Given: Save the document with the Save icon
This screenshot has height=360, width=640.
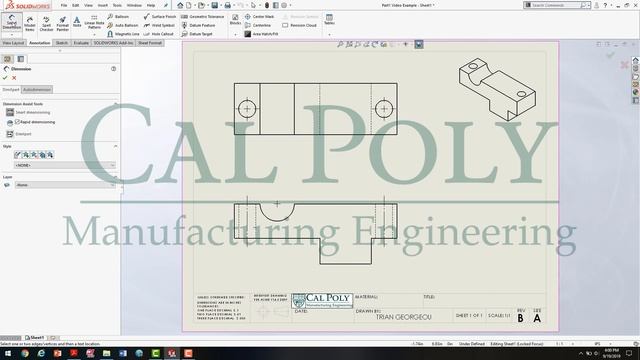Looking at the screenshot, I should 215,5.
